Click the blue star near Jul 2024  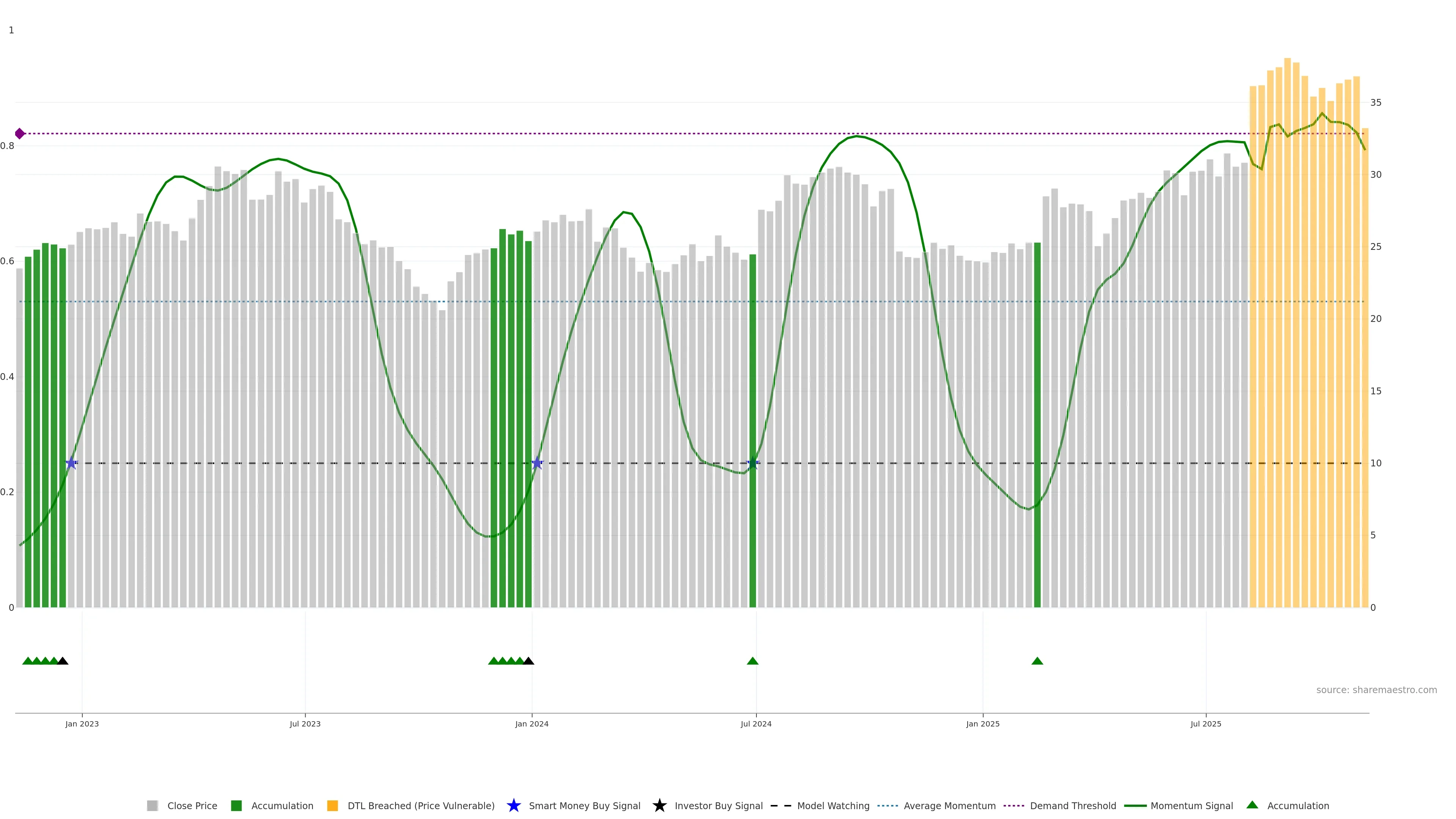click(752, 463)
